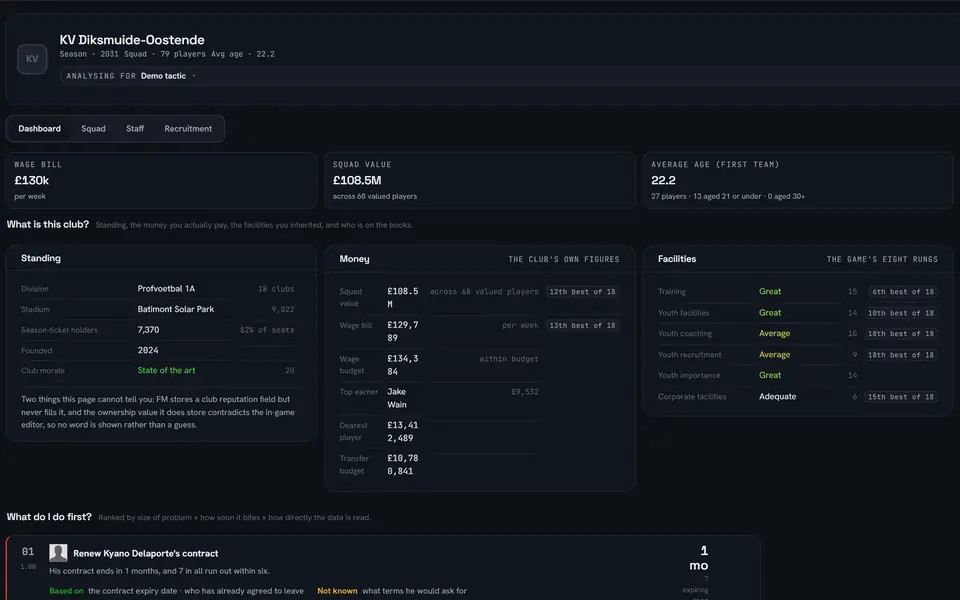Select the £10,780,841 transfer budget value
Viewport: 960px width, 600px height.
(x=403, y=465)
